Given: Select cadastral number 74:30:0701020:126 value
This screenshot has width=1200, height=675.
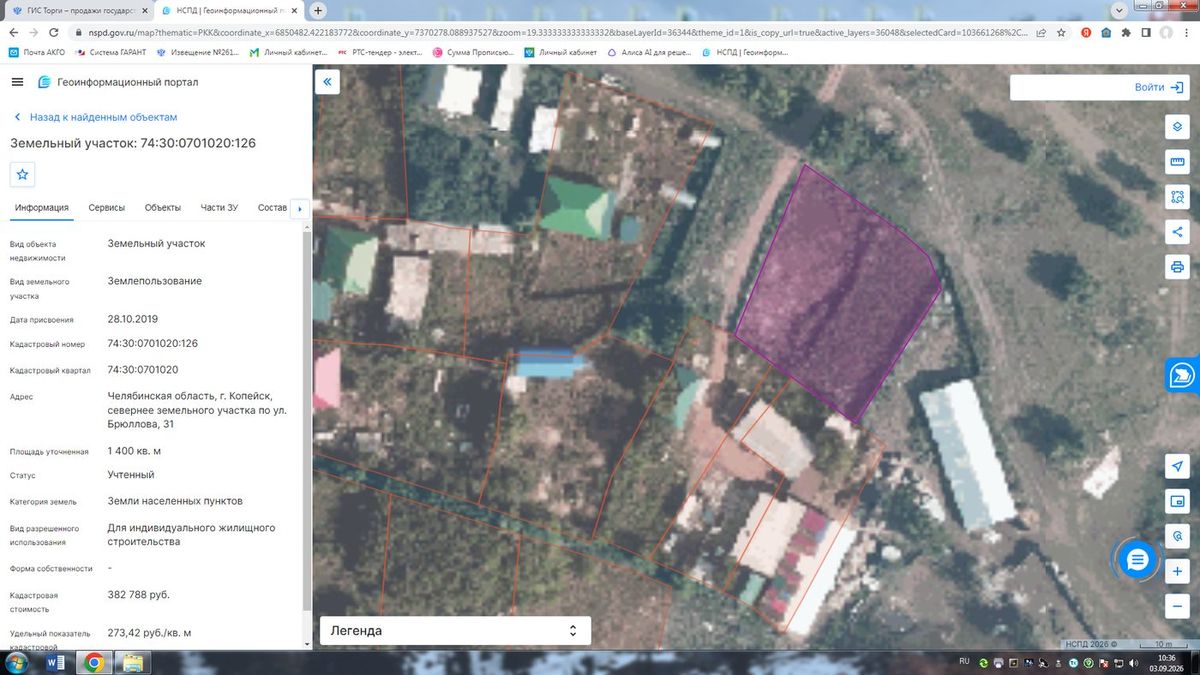Looking at the screenshot, I should [153, 343].
